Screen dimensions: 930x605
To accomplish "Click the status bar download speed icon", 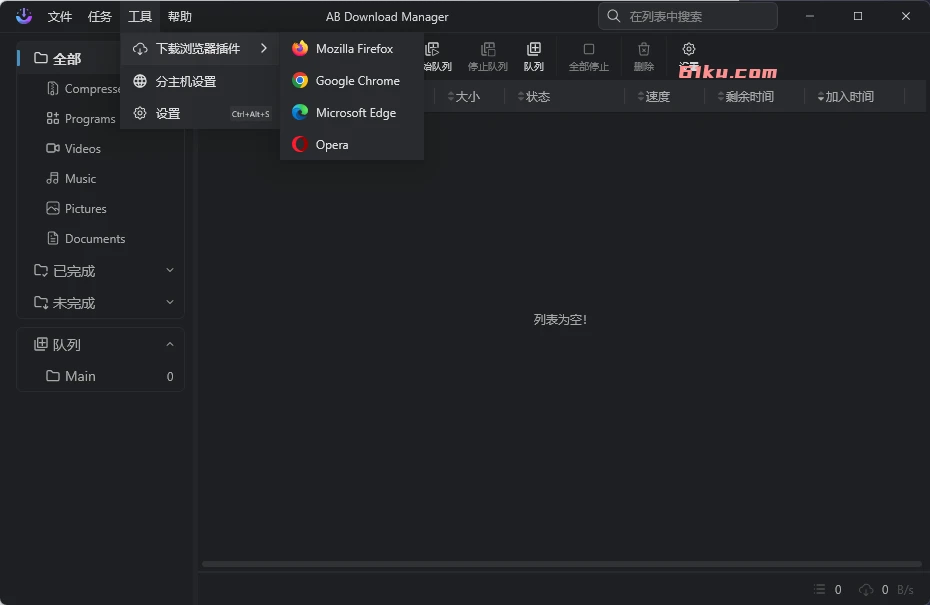I will [x=866, y=589].
